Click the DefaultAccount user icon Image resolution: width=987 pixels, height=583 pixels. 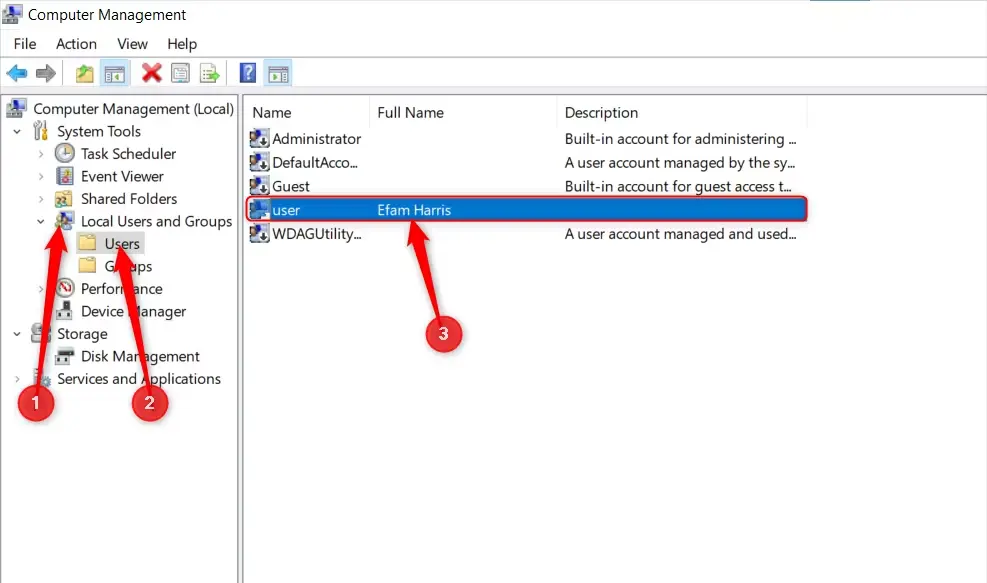pos(259,162)
